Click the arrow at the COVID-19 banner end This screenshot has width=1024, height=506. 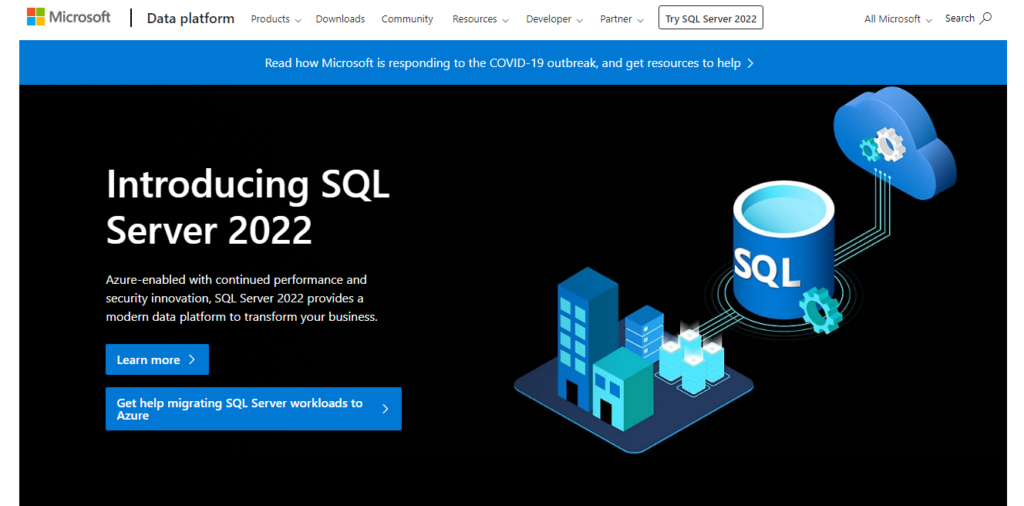pyautogui.click(x=750, y=63)
